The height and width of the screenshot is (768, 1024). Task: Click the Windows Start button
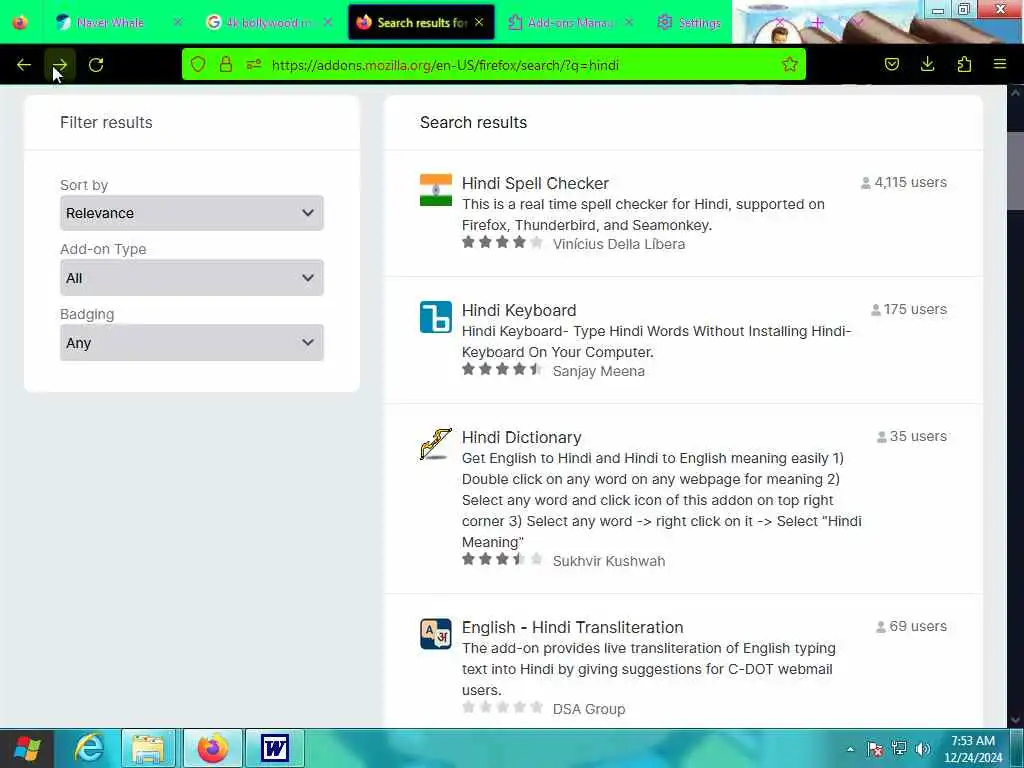click(x=27, y=748)
